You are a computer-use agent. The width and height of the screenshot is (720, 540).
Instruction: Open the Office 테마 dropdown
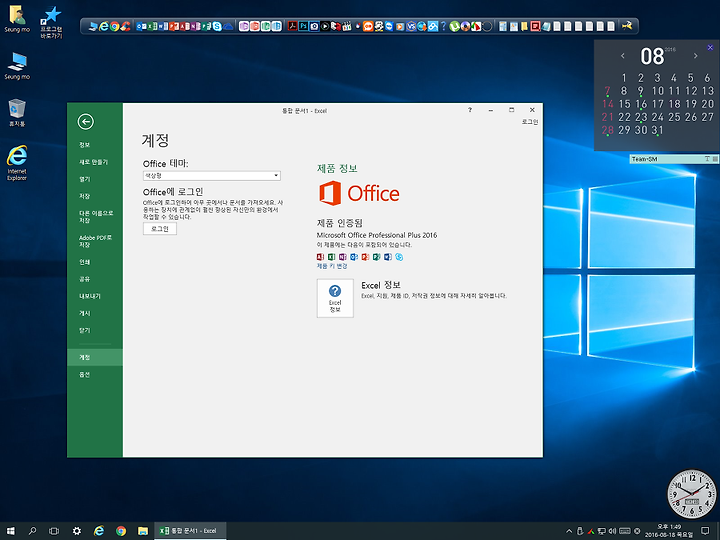(212, 175)
